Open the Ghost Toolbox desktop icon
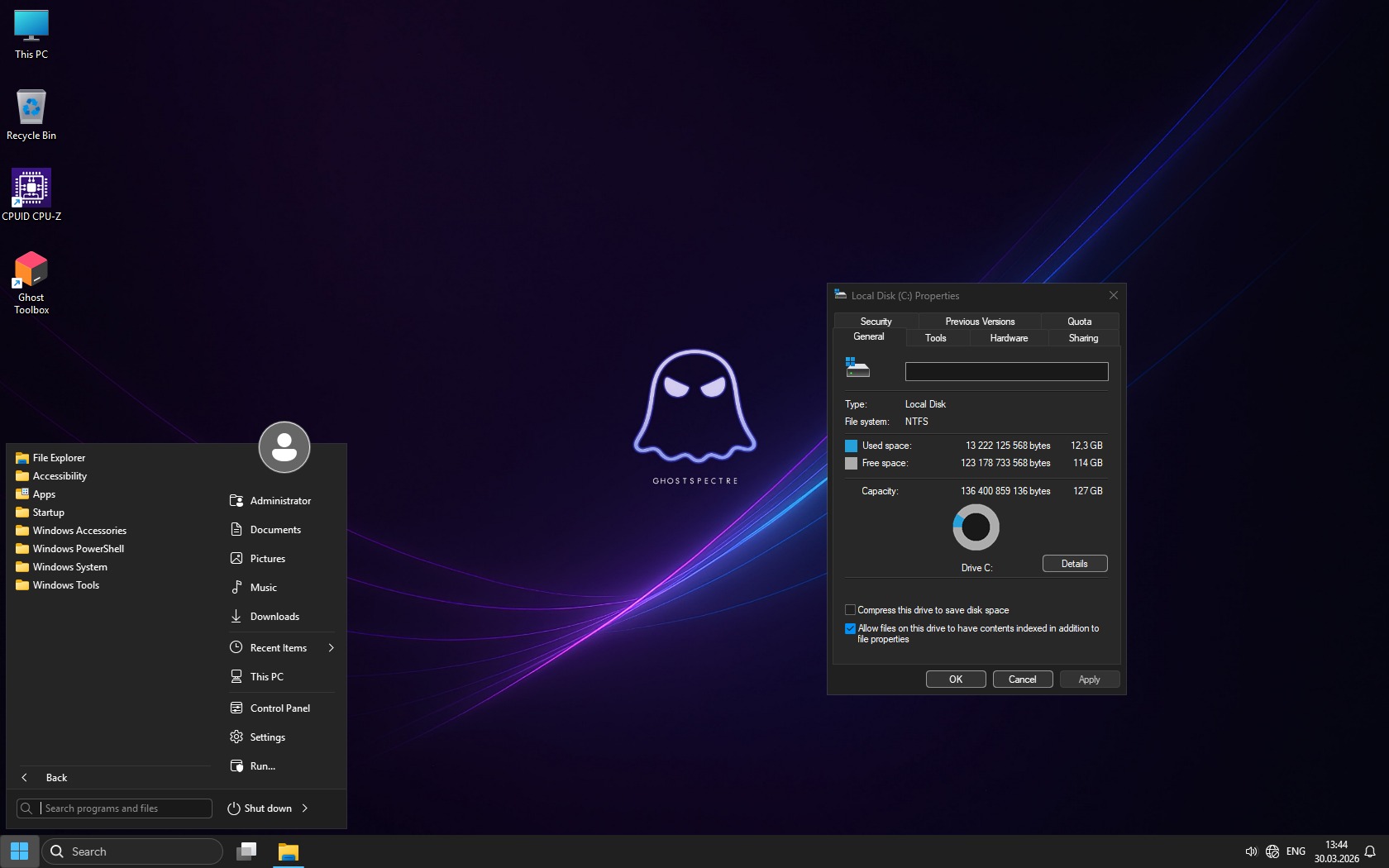The image size is (1389, 868). 31,271
